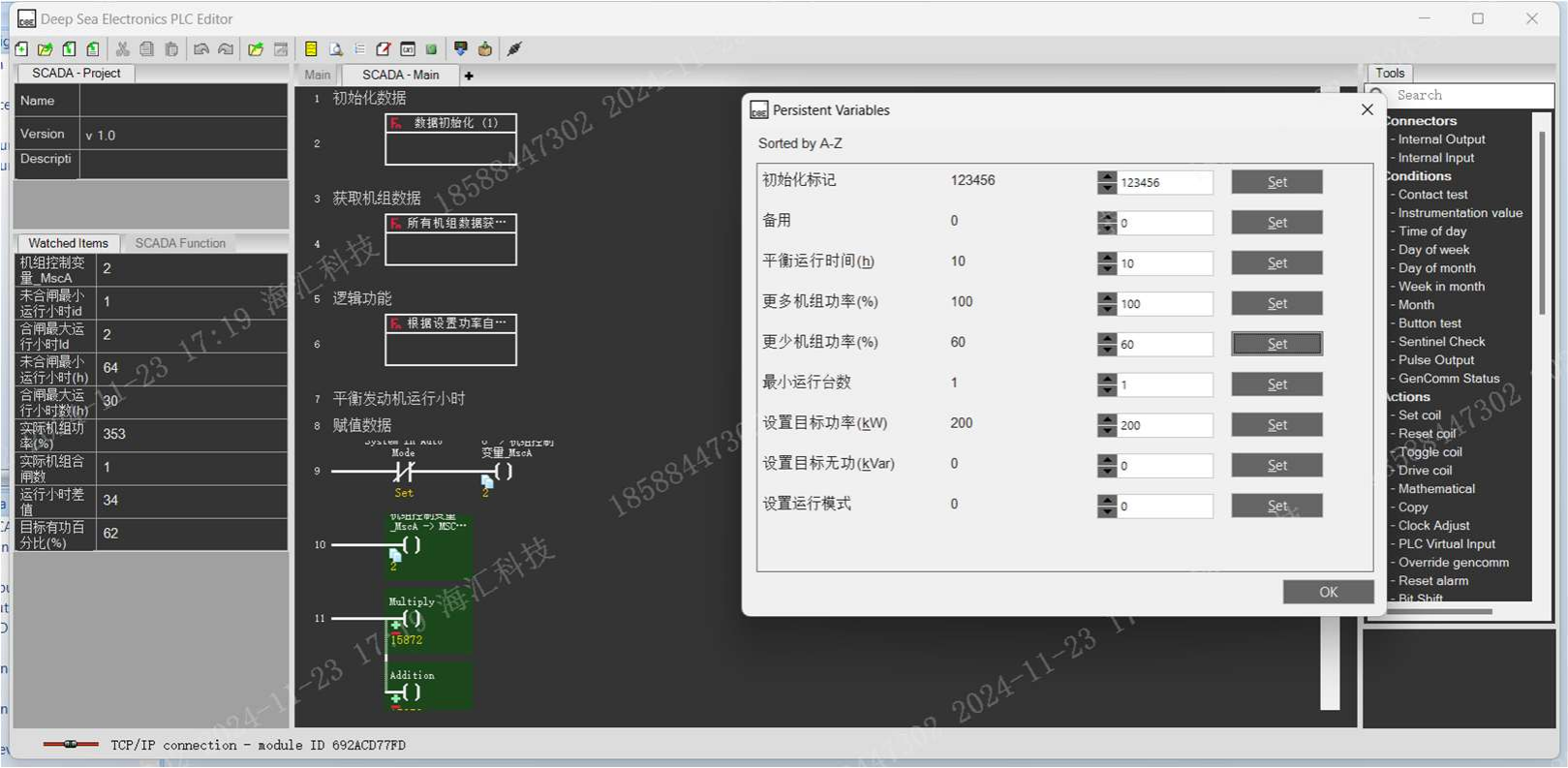
Task: Open the Tools panel tab
Action: 1390,73
